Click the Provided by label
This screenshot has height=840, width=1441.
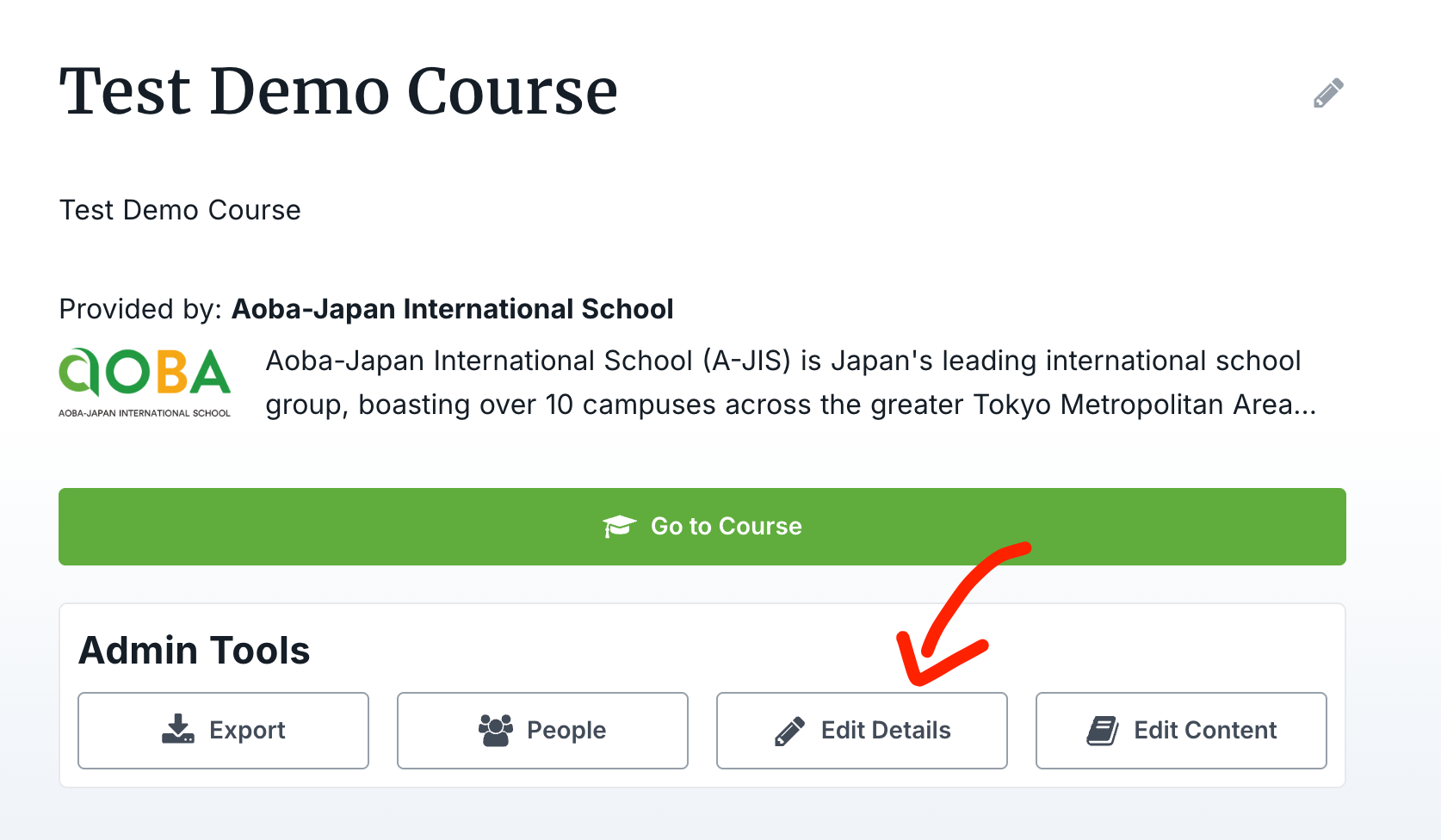[140, 309]
